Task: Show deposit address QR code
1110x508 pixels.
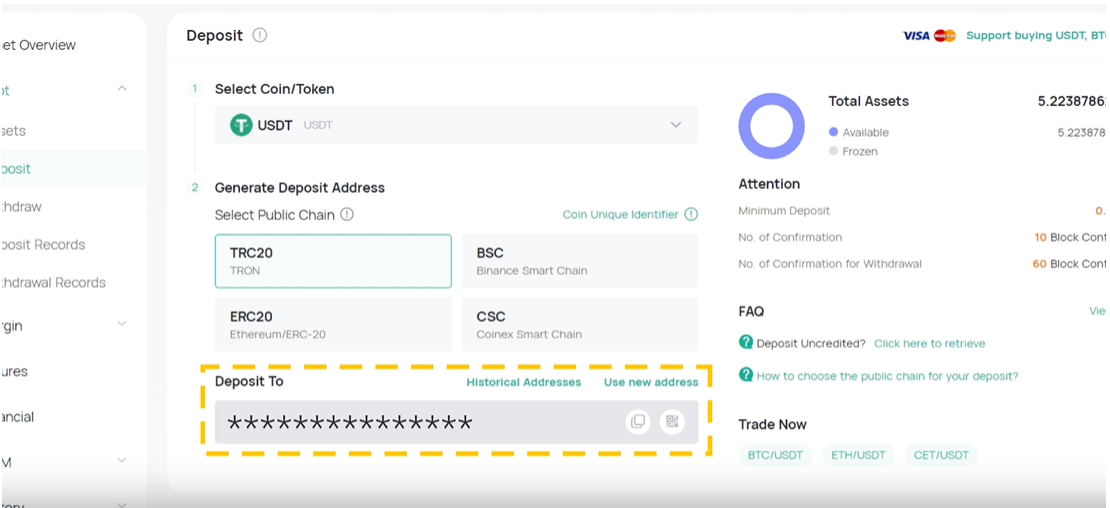Action: pyautogui.click(x=672, y=422)
